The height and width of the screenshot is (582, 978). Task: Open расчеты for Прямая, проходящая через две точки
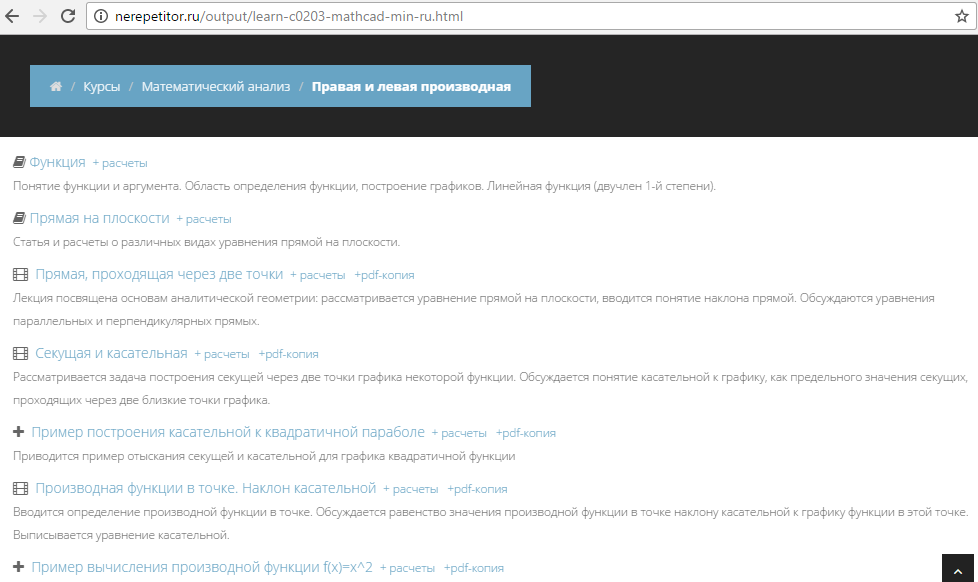point(317,275)
